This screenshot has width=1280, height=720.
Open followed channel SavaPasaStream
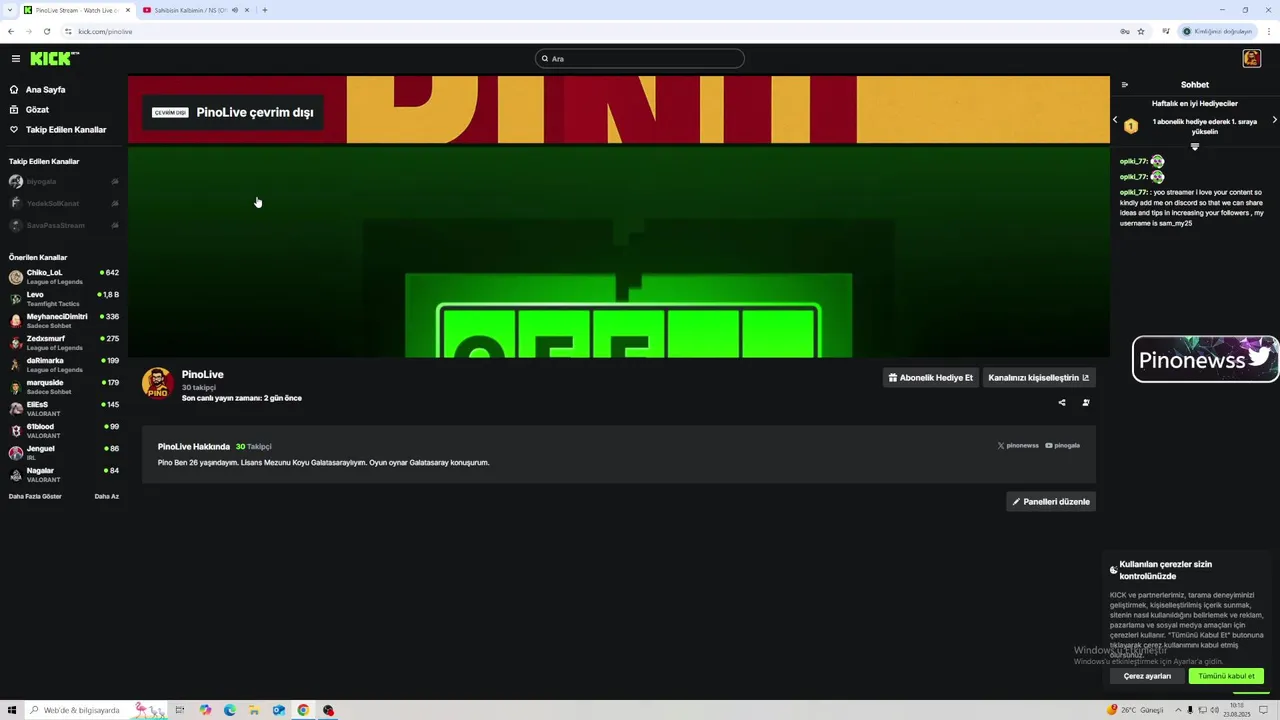pos(64,226)
